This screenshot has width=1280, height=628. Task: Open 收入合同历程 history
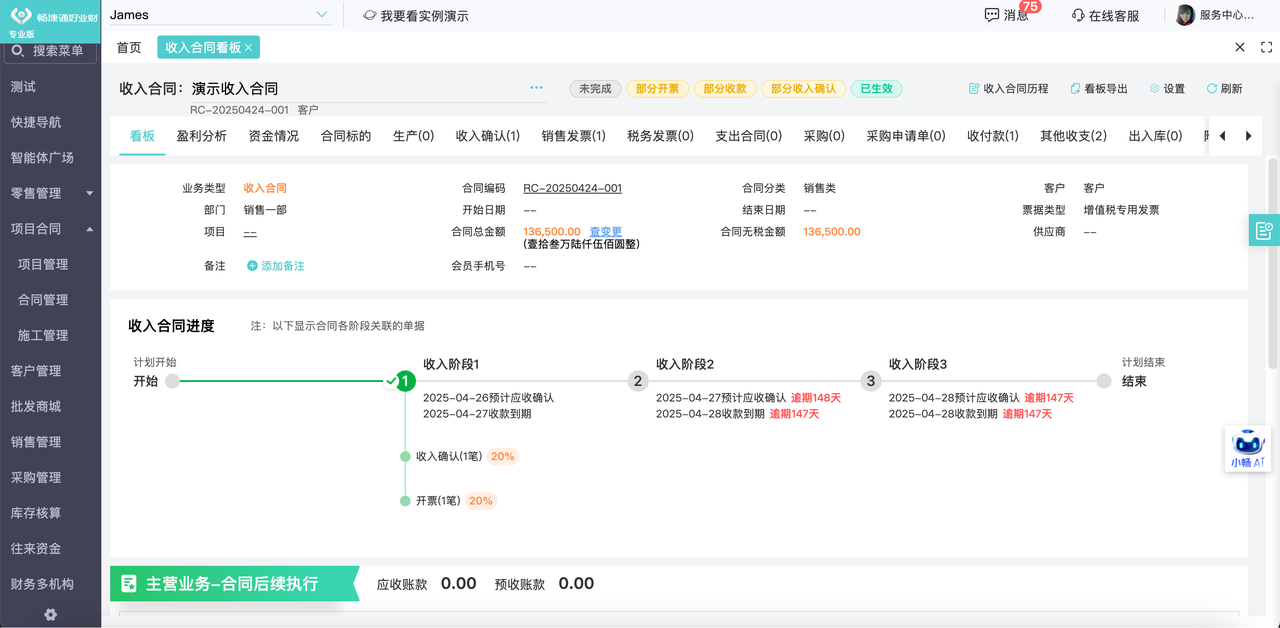point(1008,89)
